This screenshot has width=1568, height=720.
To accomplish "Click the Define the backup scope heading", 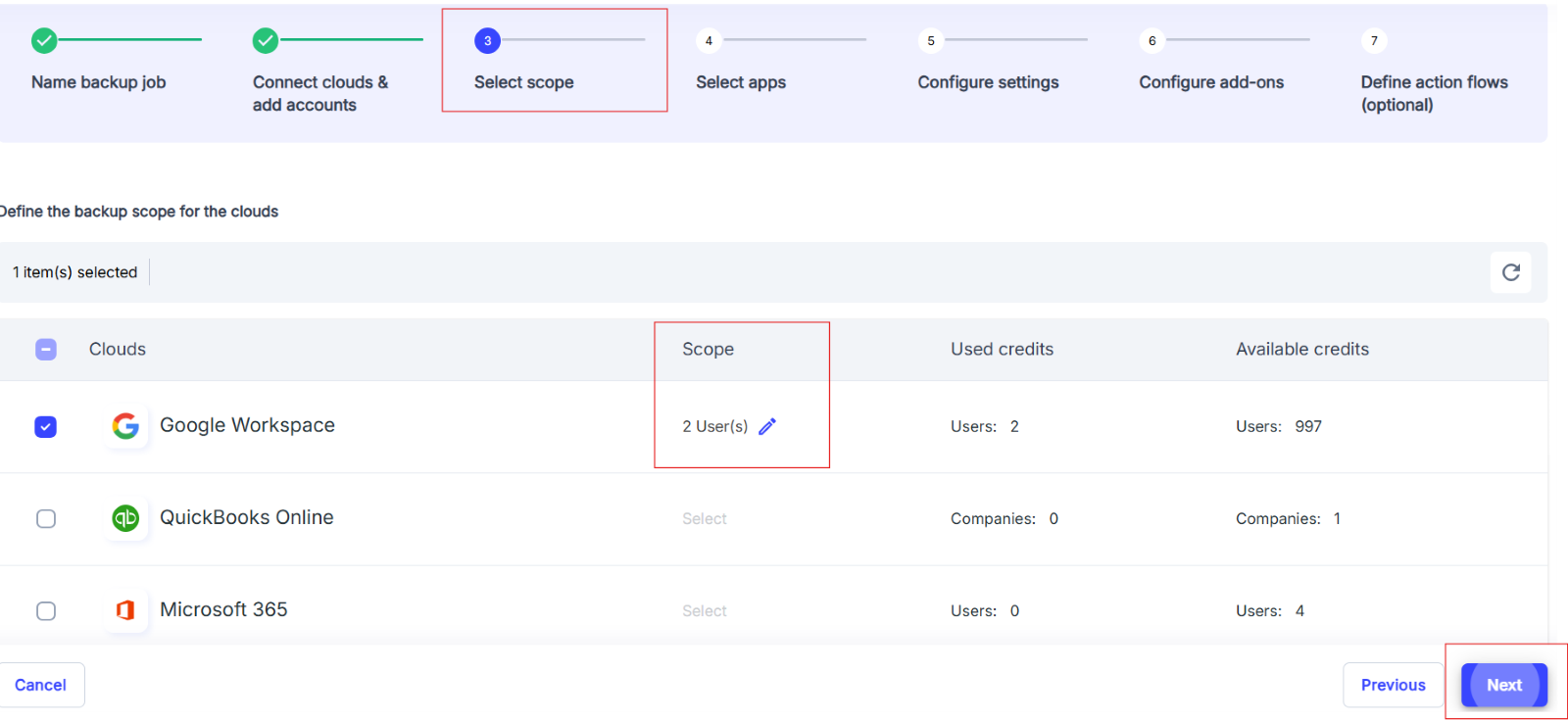I will (x=139, y=212).
